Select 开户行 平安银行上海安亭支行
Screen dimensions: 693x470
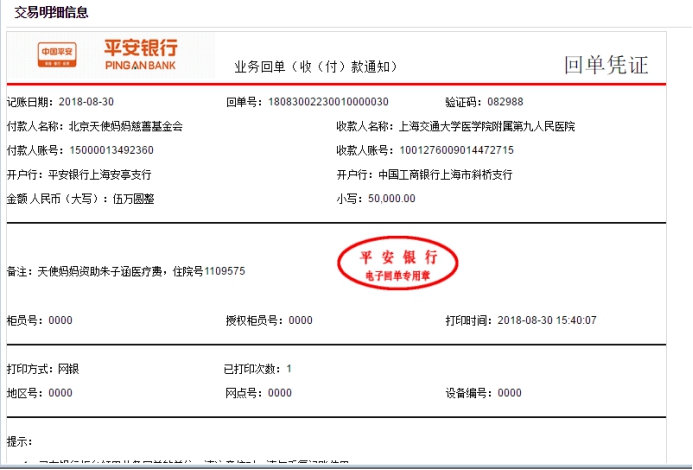[99, 175]
